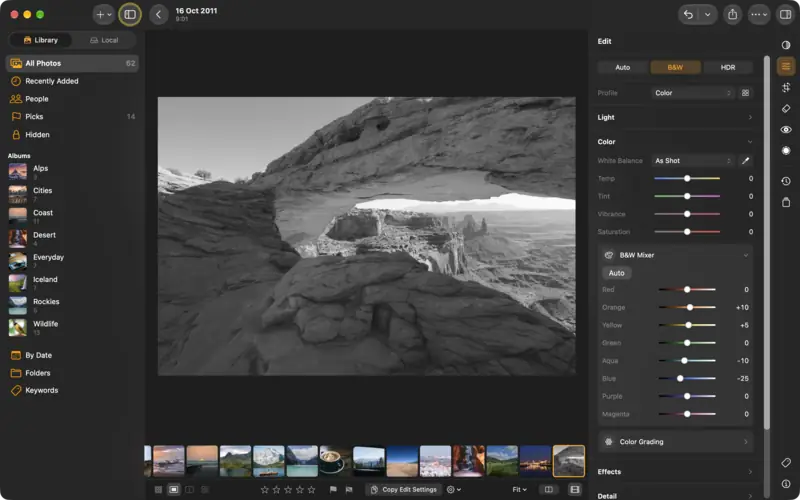Click the Auto edit button
The height and width of the screenshot is (500, 800).
tap(622, 67)
